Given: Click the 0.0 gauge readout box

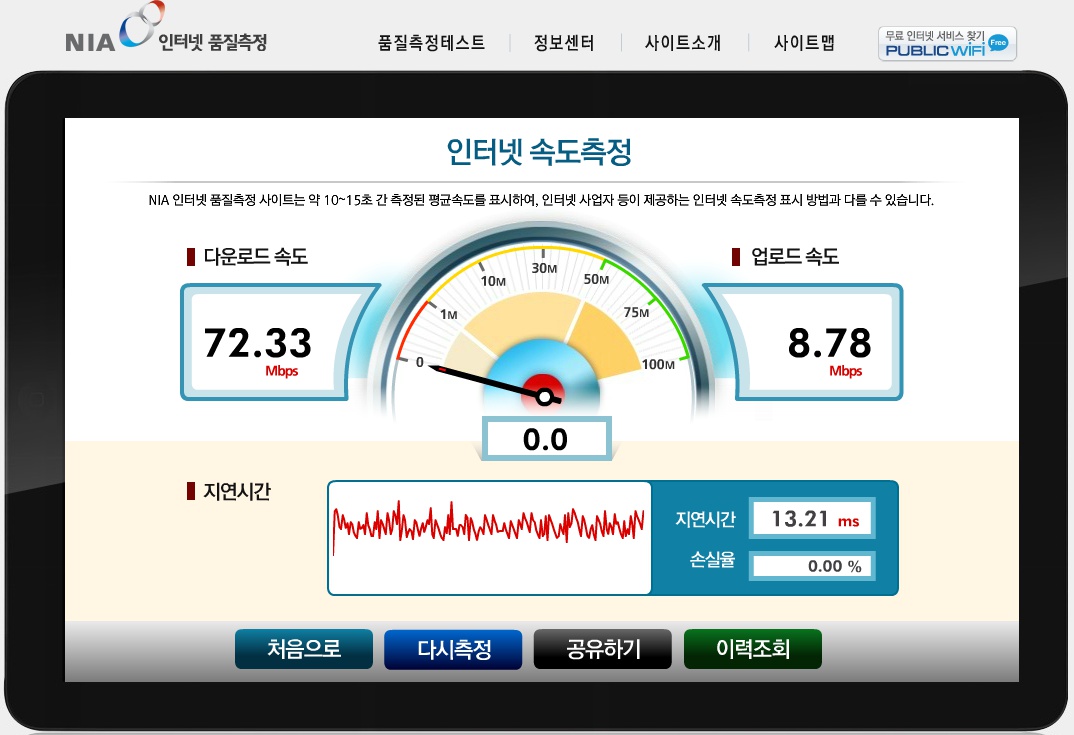Looking at the screenshot, I should [x=546, y=438].
